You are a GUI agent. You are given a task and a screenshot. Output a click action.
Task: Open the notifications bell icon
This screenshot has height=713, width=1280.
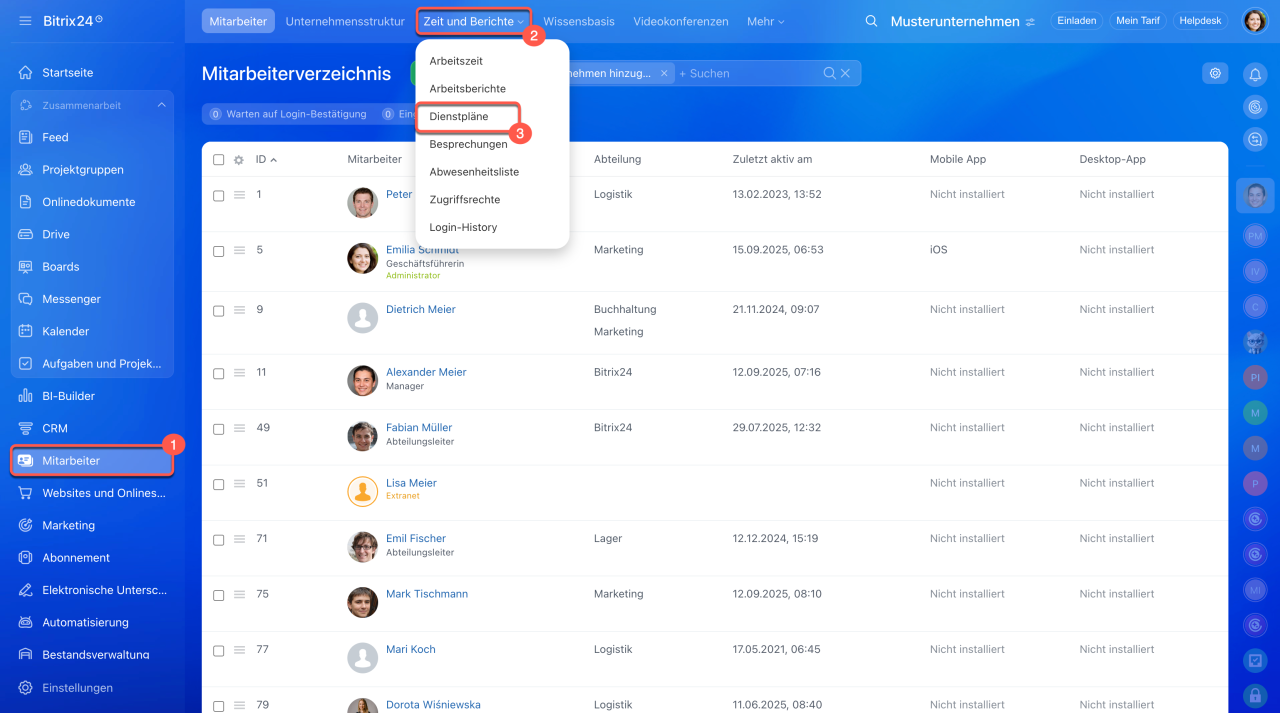click(1255, 74)
